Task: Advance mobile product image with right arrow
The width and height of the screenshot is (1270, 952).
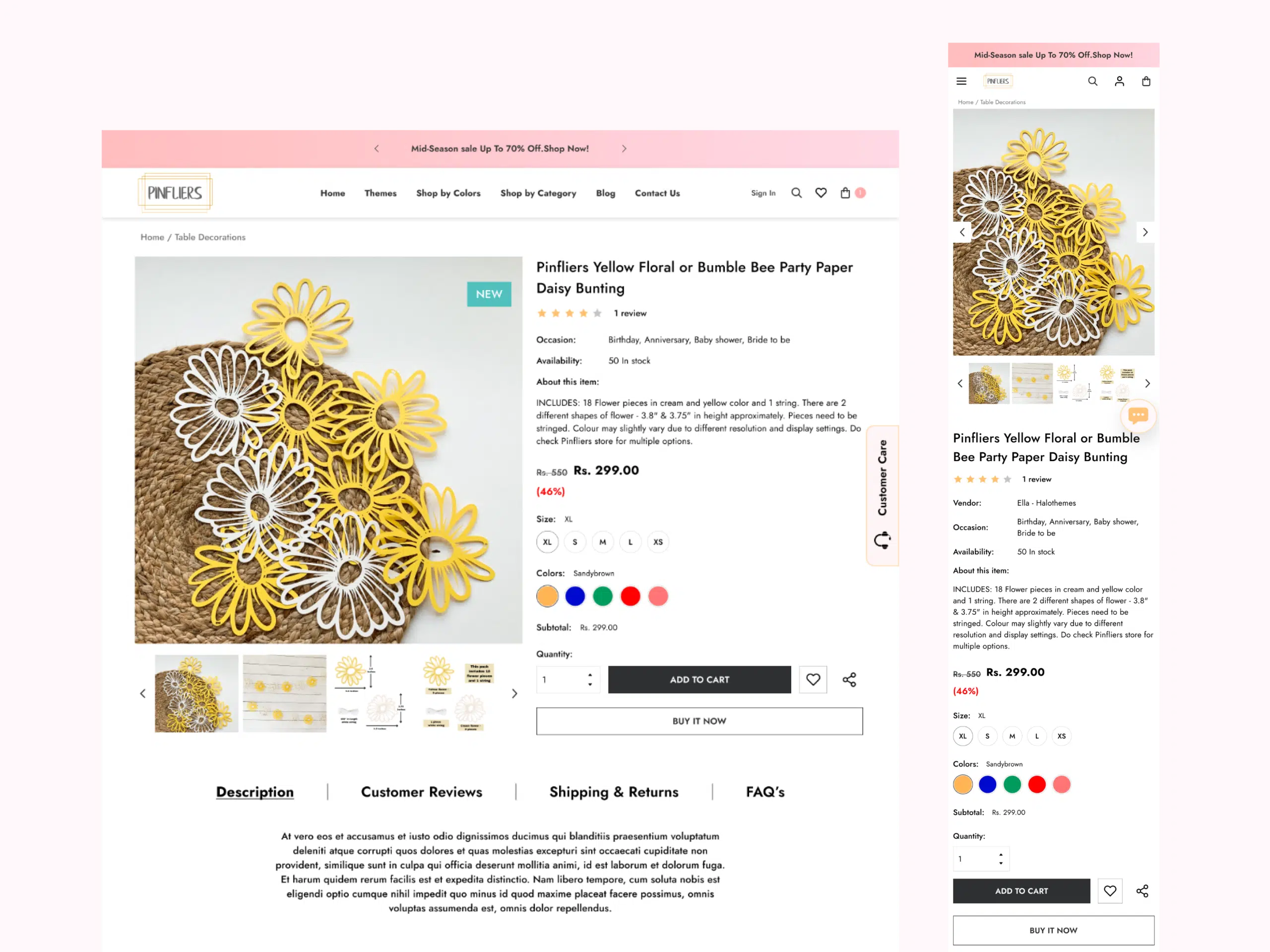Action: coord(1145,233)
